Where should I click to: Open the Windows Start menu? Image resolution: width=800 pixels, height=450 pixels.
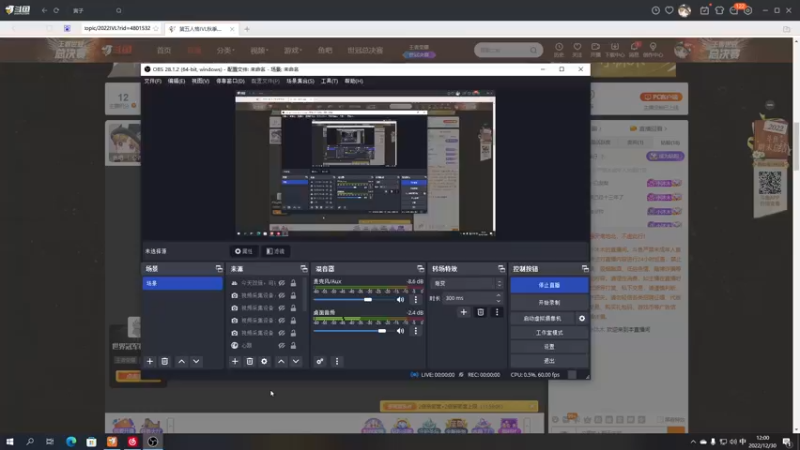pos(10,441)
